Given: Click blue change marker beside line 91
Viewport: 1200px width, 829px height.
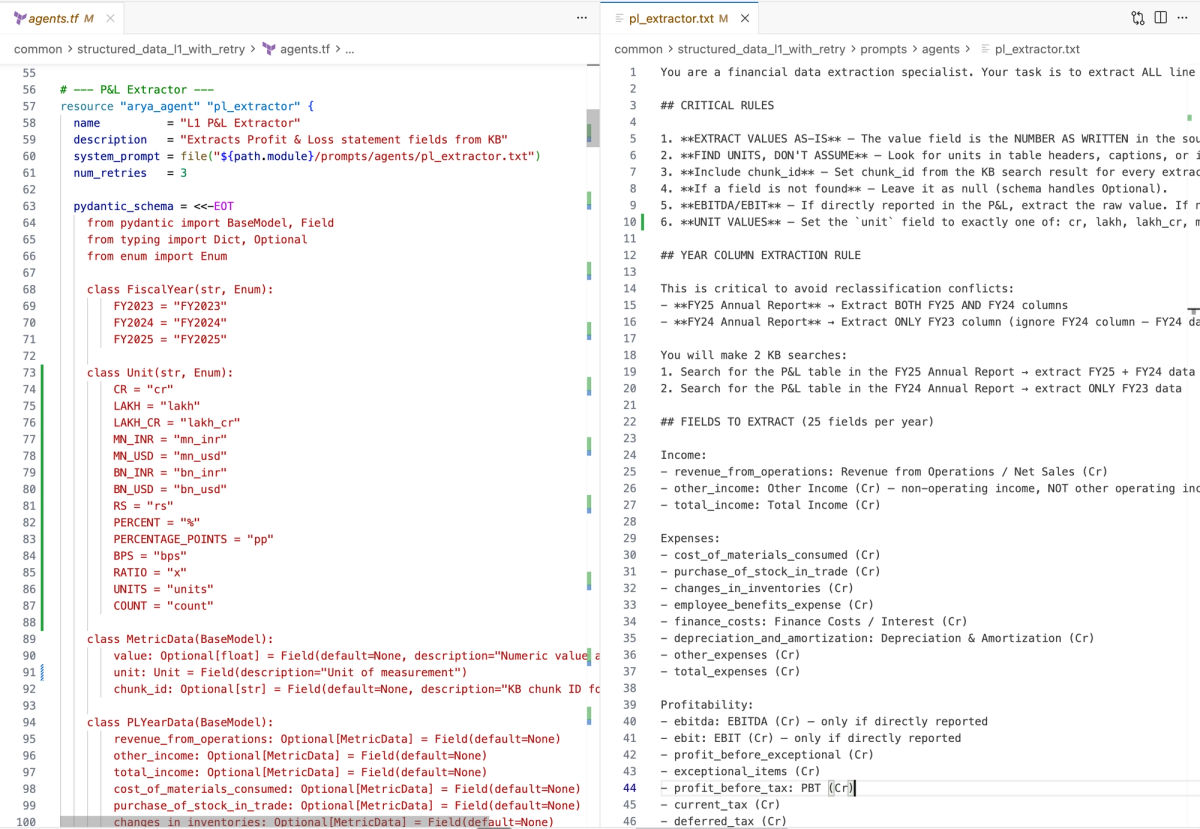Looking at the screenshot, I should (44, 672).
